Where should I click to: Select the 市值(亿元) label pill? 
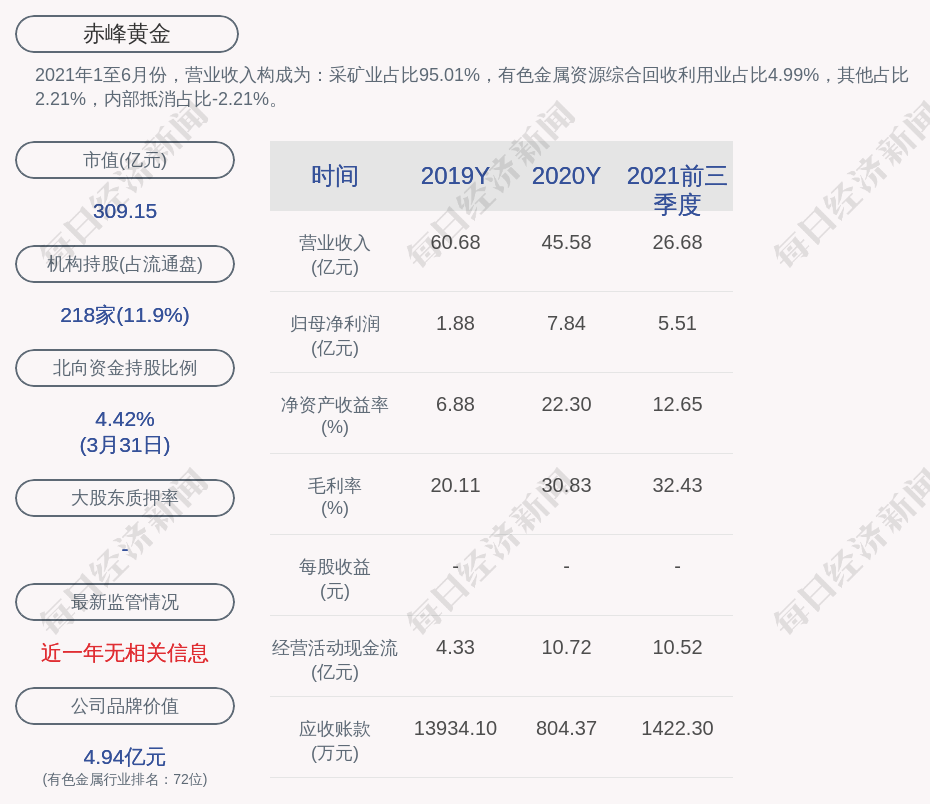[x=125, y=160]
